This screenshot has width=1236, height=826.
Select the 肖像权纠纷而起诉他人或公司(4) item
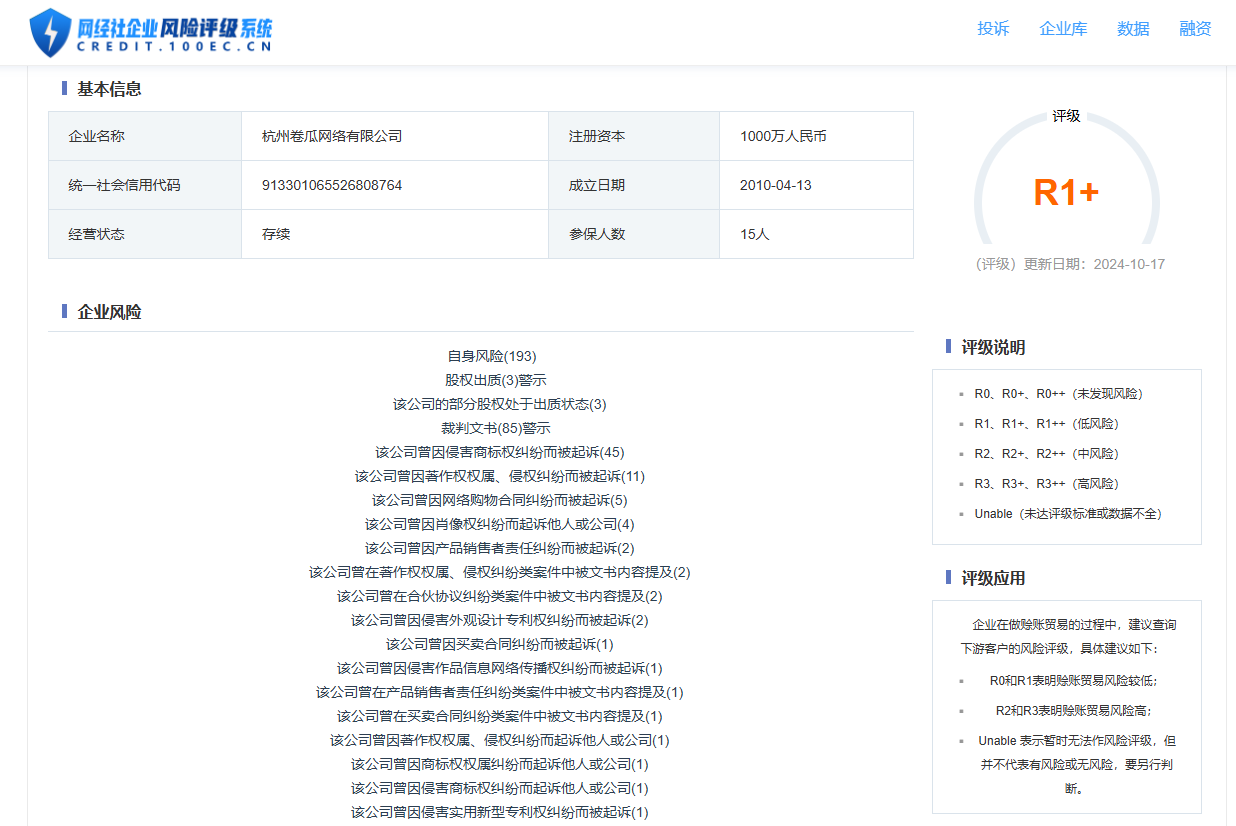click(x=499, y=524)
